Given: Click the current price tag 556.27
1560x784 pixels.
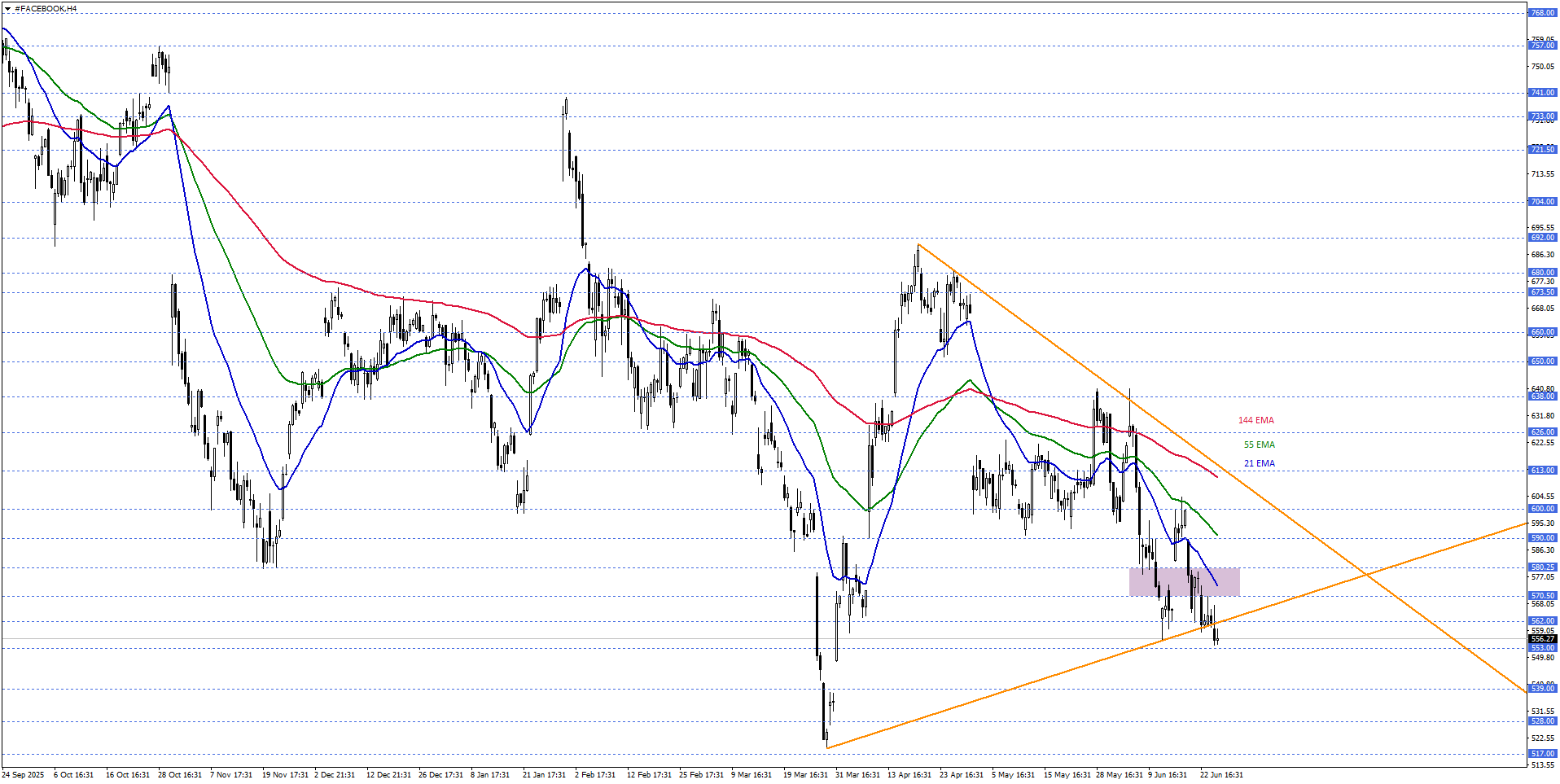Looking at the screenshot, I should point(1543,639).
